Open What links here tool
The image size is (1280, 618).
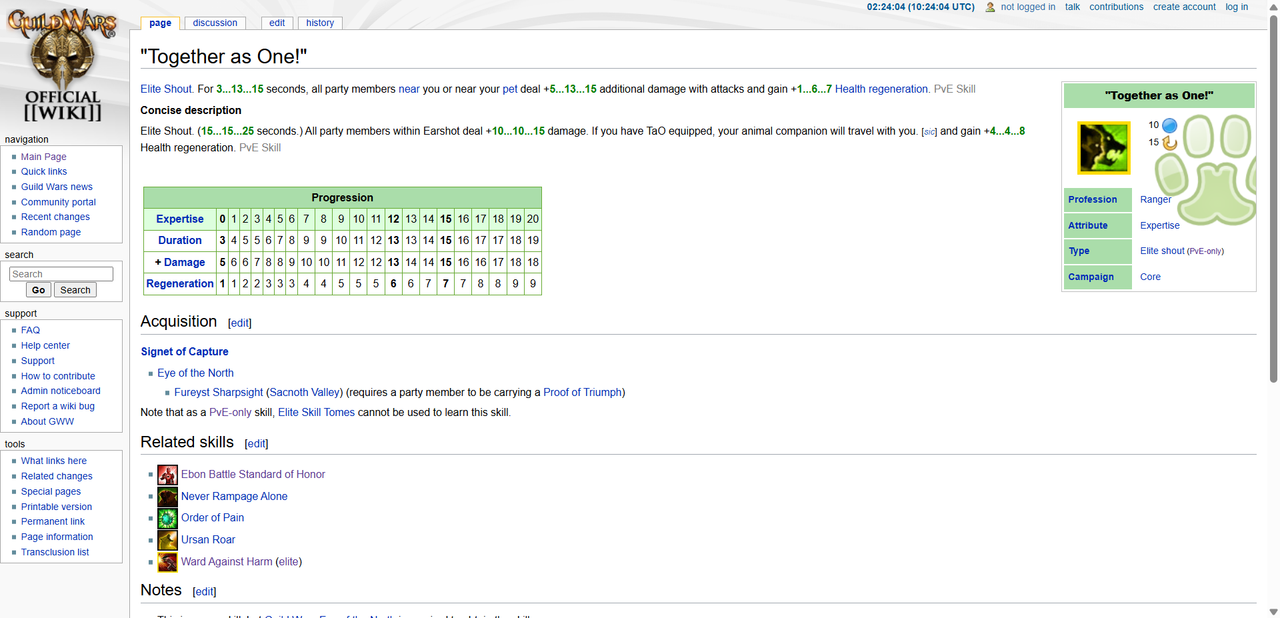[x=54, y=461]
